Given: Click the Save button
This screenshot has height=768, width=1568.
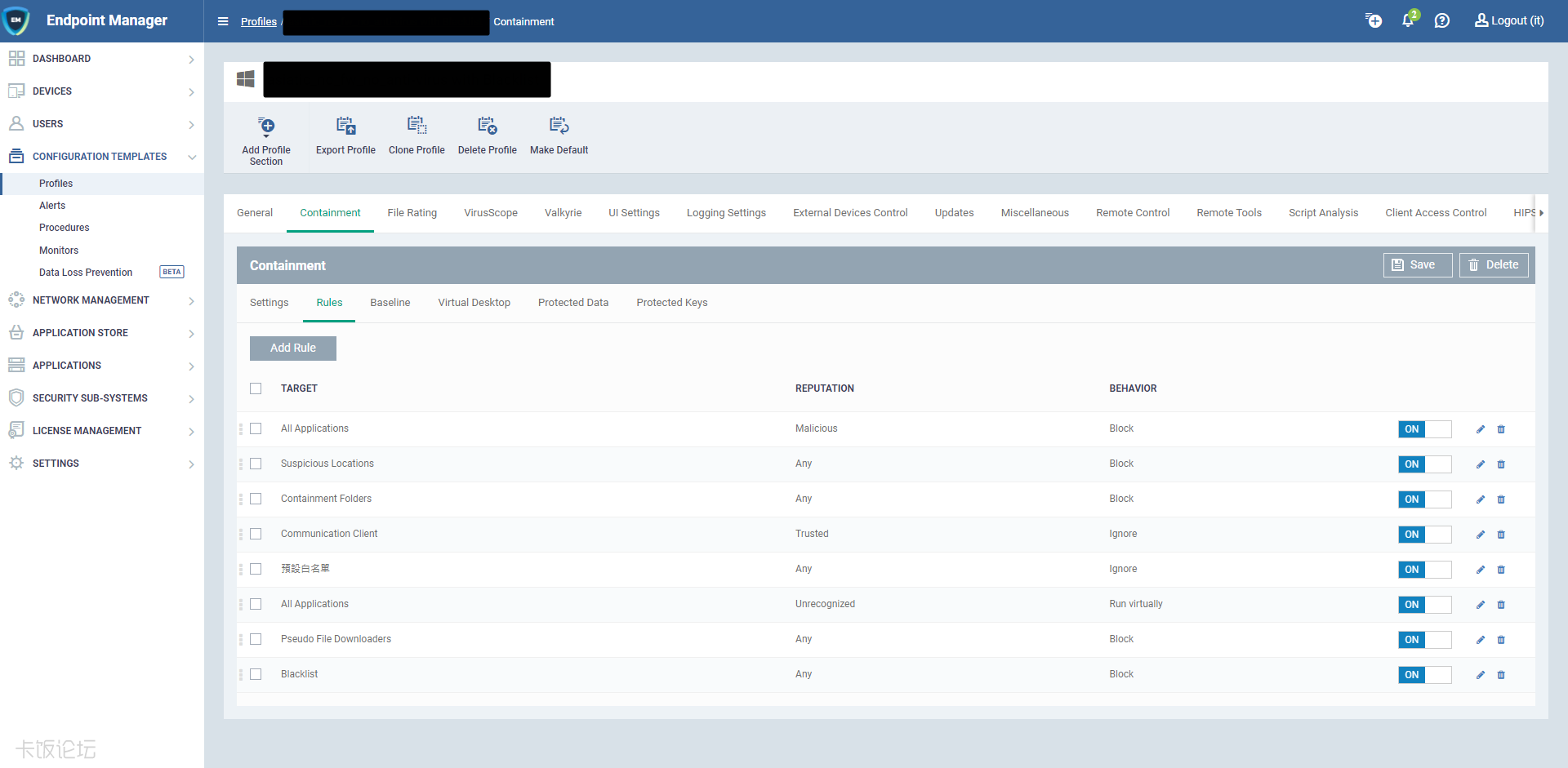Looking at the screenshot, I should (x=1418, y=265).
